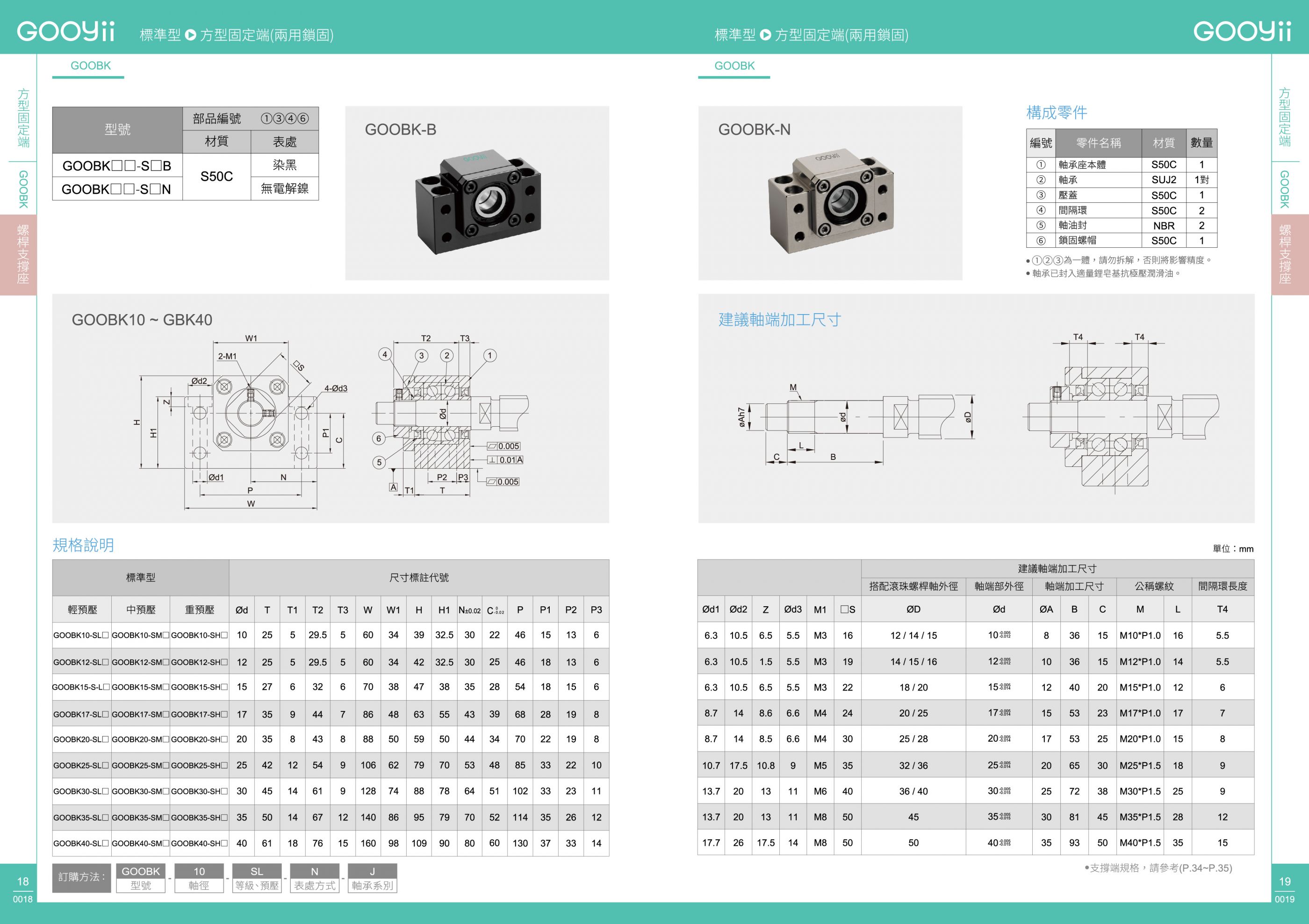Click the M10*P1.0 thread cell
This screenshot has width=1309, height=924.
click(1140, 635)
